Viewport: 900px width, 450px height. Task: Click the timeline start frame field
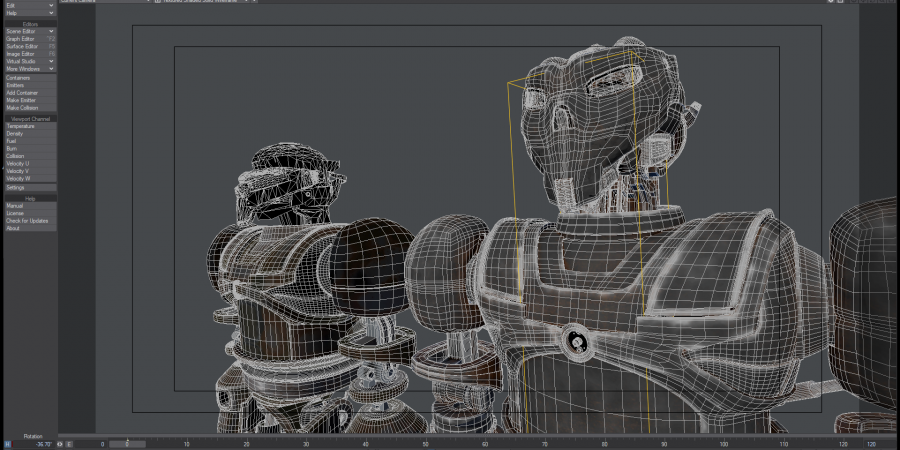click(x=91, y=444)
